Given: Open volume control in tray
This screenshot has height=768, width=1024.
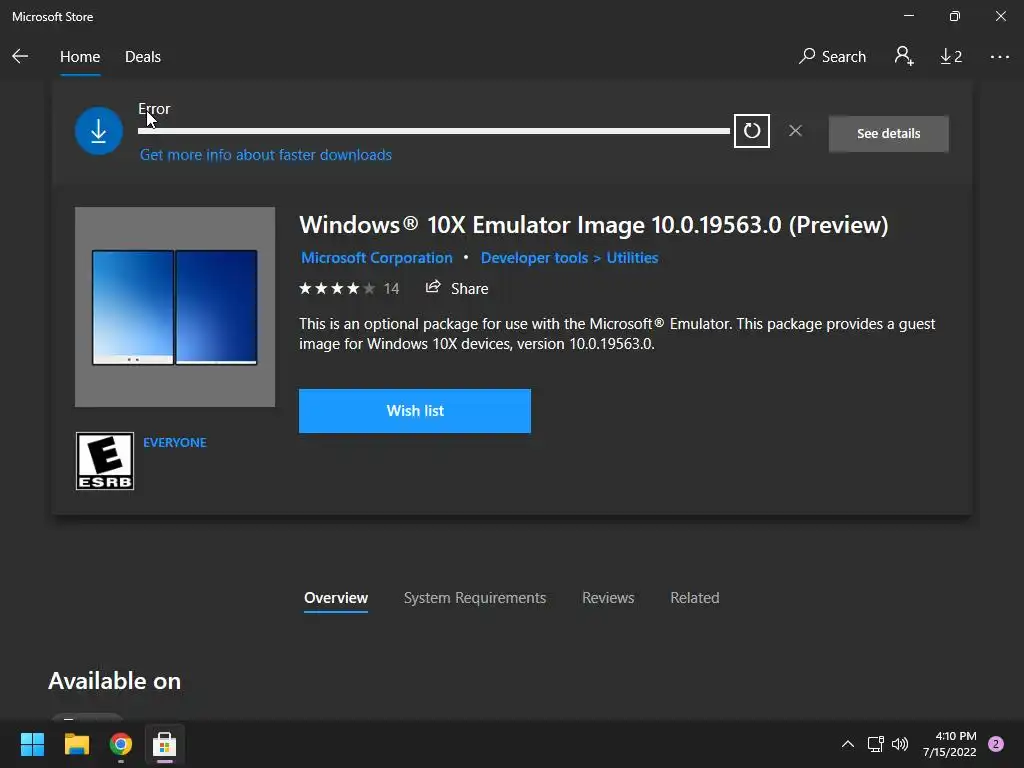Looking at the screenshot, I should coord(900,744).
